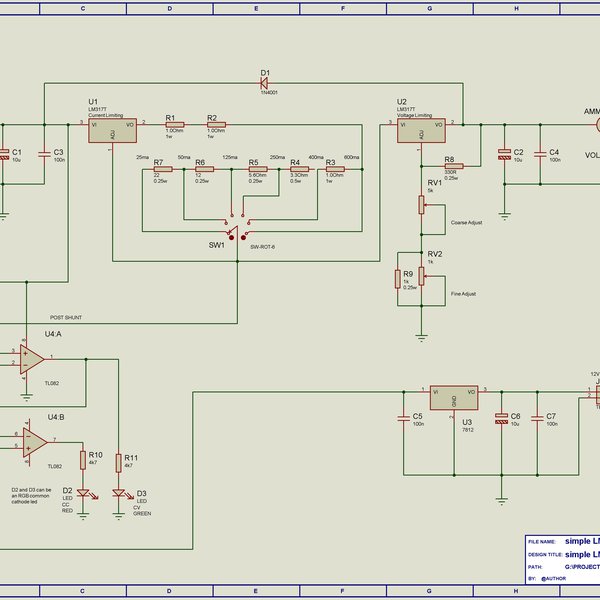This screenshot has height=600, width=600.
Task: Select capacitor C5 100n symbol
Action: click(404, 418)
